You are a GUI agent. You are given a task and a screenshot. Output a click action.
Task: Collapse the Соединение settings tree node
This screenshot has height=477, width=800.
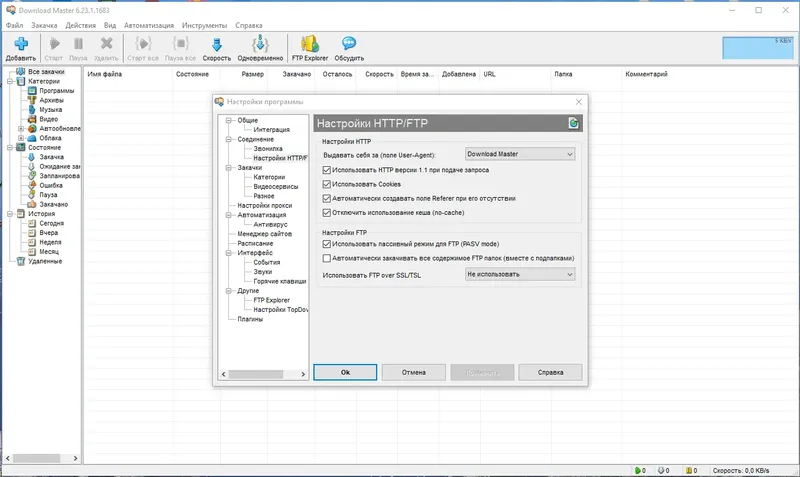pyautogui.click(x=229, y=139)
